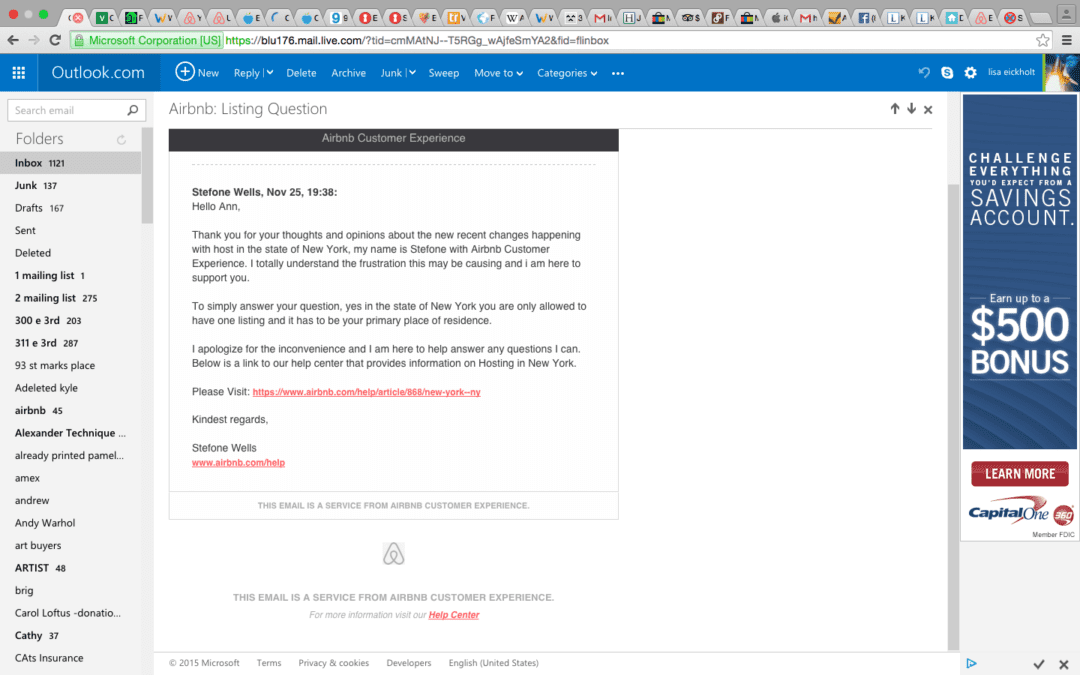Click the message pane scrollbar
This screenshot has height=675, width=1080.
[x=953, y=417]
